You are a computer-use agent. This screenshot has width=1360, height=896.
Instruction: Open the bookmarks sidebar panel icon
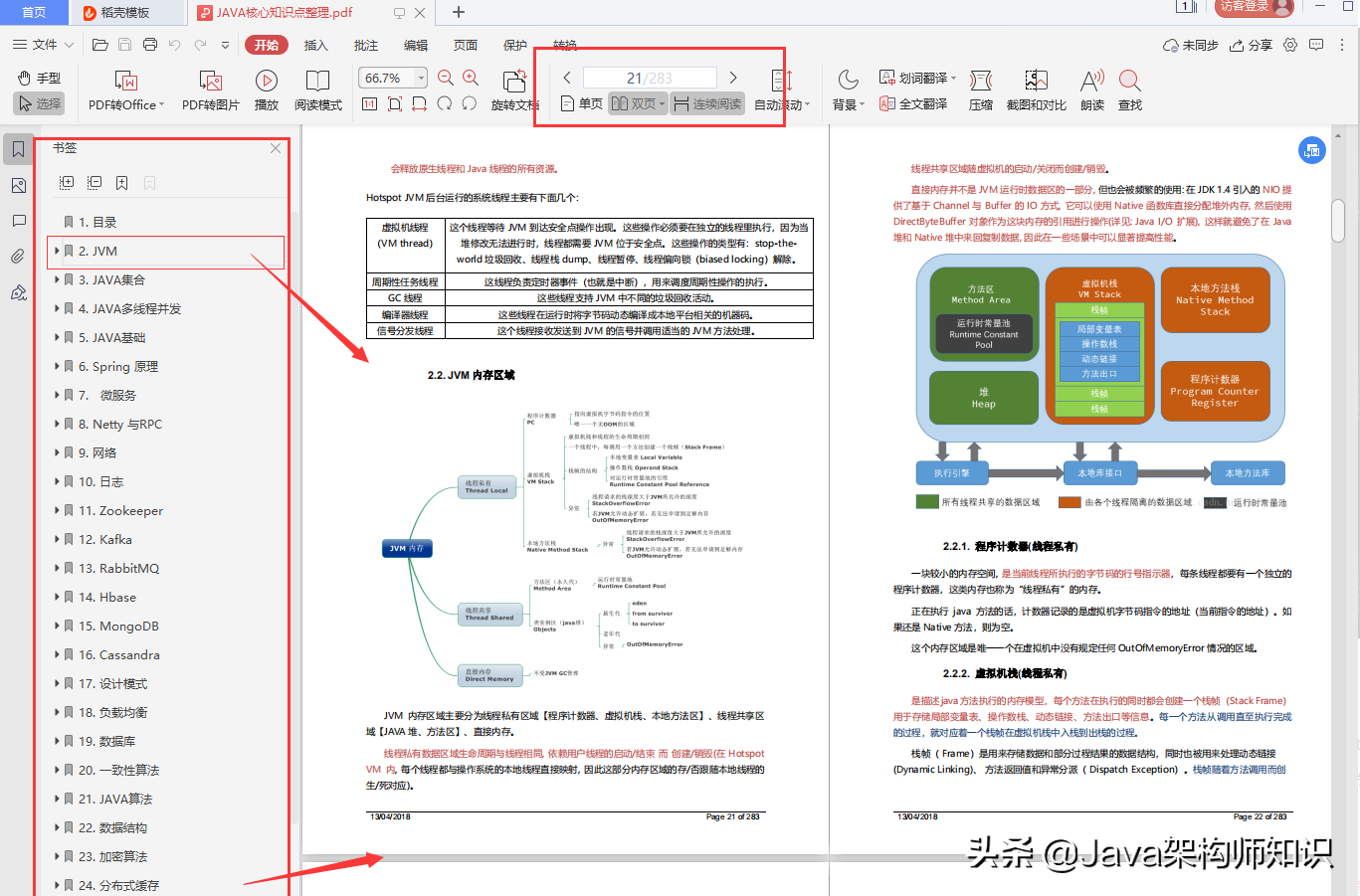click(18, 150)
